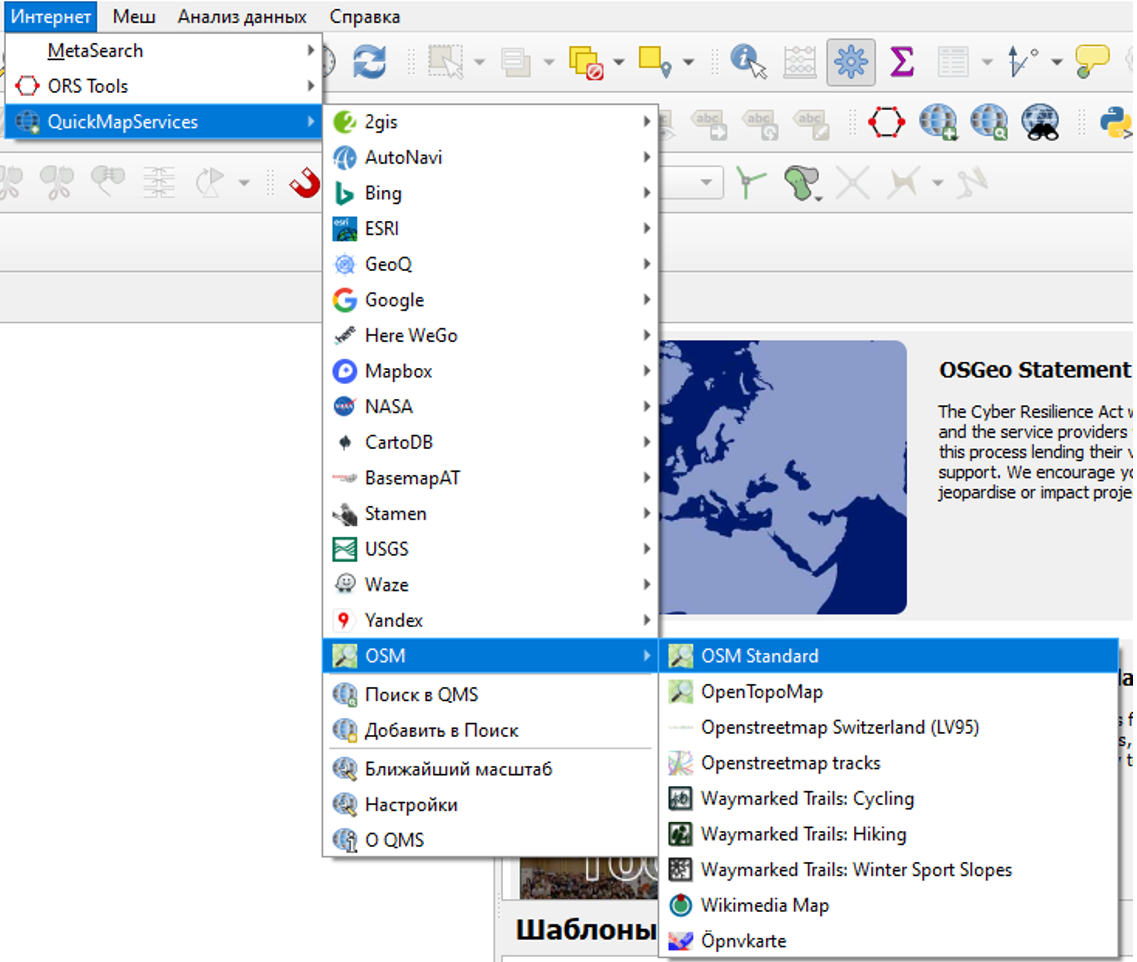Open dropdown arrow beside Deselect Features icon

[x=618, y=62]
